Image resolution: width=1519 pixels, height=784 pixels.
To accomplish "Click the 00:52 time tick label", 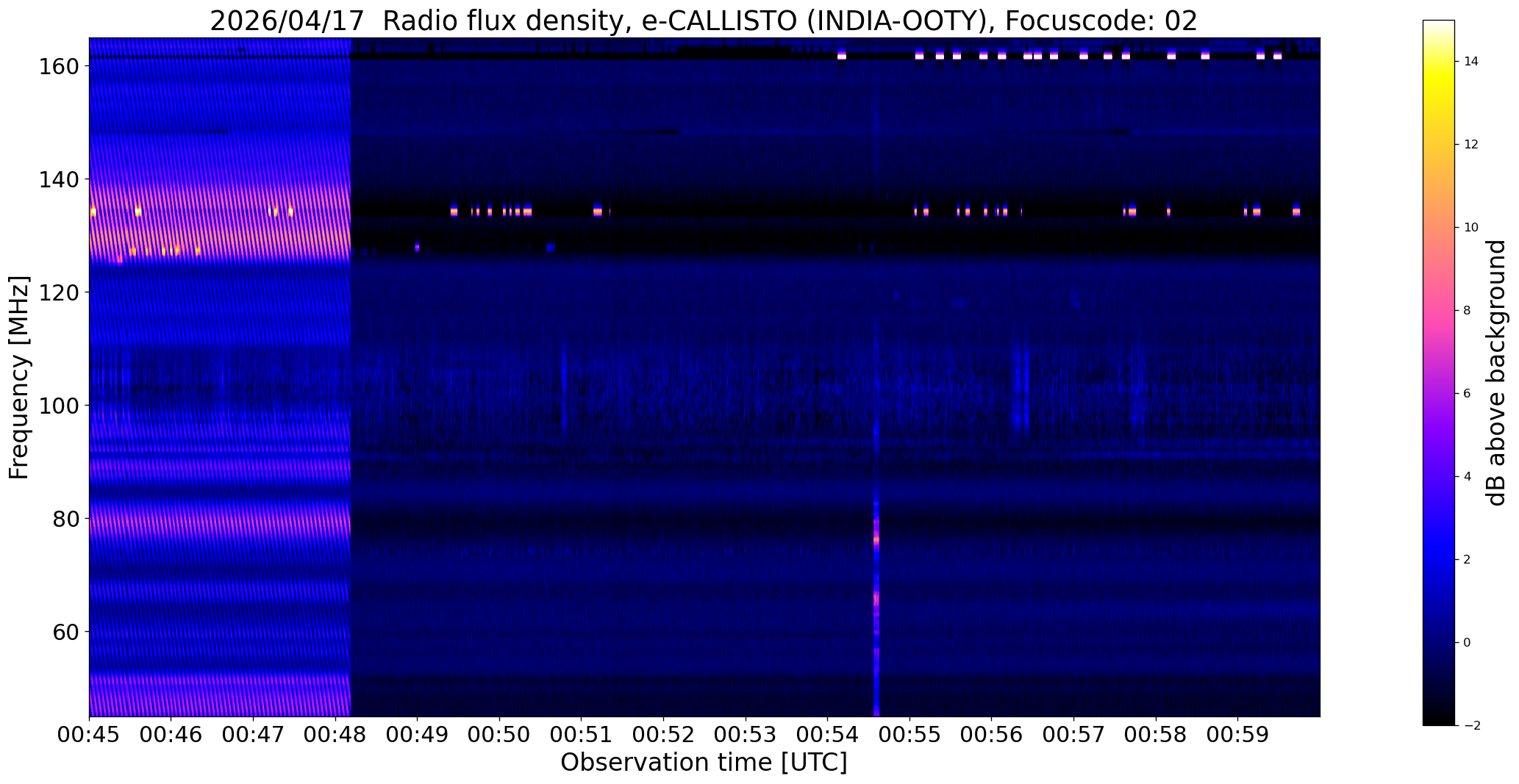I will pyautogui.click(x=664, y=735).
